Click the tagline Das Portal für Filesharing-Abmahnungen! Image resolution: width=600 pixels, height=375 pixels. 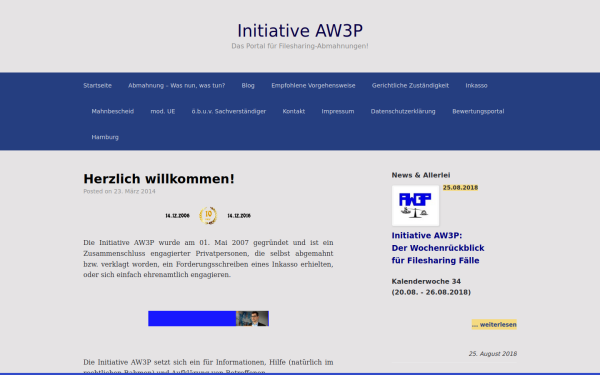300,46
